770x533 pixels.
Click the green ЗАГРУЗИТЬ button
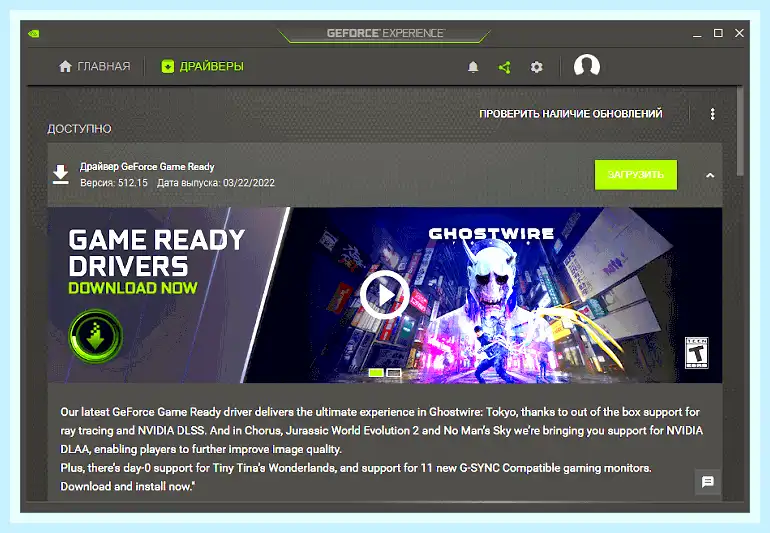pos(635,174)
